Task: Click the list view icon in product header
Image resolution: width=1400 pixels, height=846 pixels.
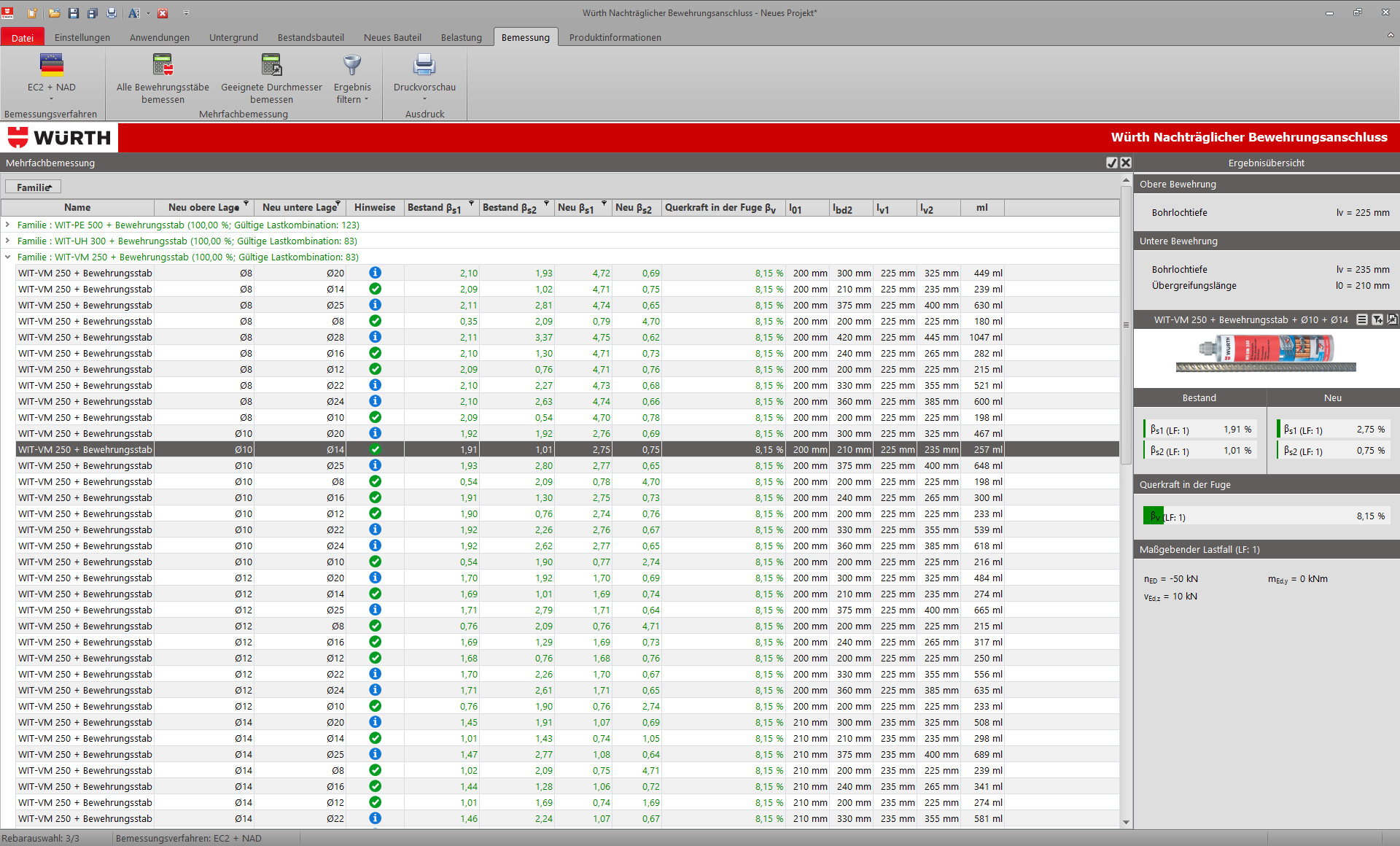Action: (1361, 319)
